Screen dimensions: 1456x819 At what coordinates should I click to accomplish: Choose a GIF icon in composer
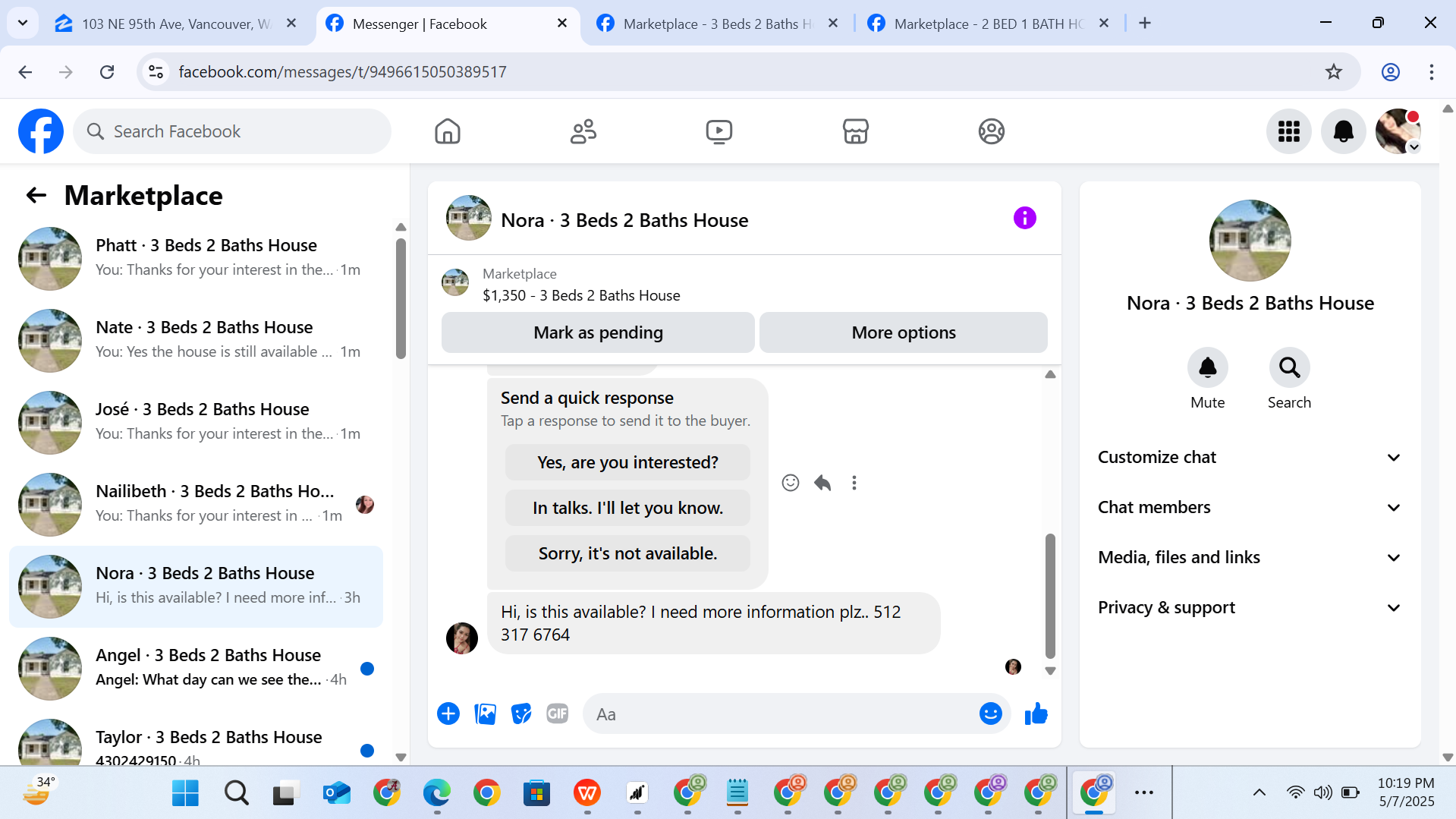tap(558, 713)
